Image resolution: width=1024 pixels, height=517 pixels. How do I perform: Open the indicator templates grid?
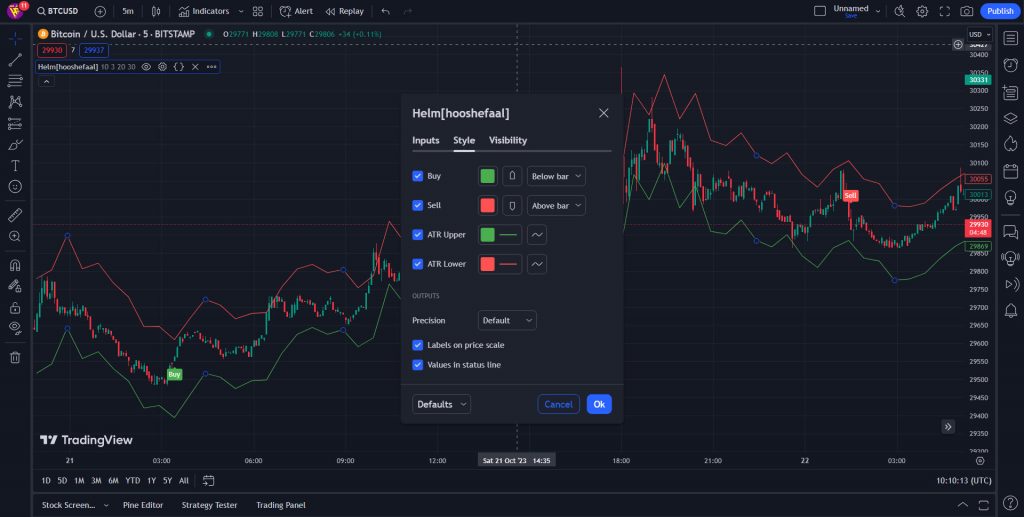coord(258,11)
